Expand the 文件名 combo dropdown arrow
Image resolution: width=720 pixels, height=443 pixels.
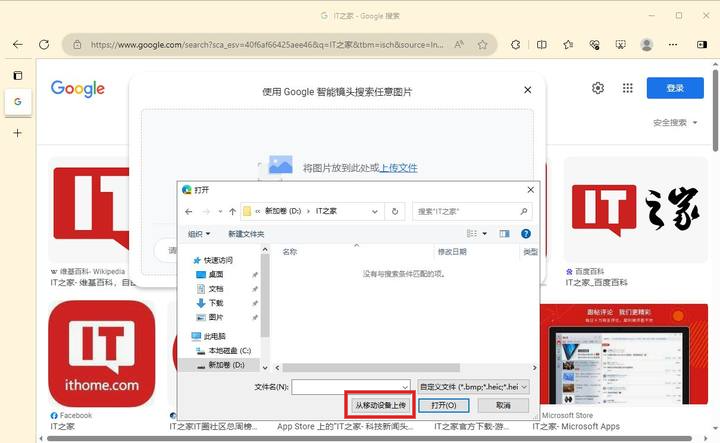[x=405, y=387]
